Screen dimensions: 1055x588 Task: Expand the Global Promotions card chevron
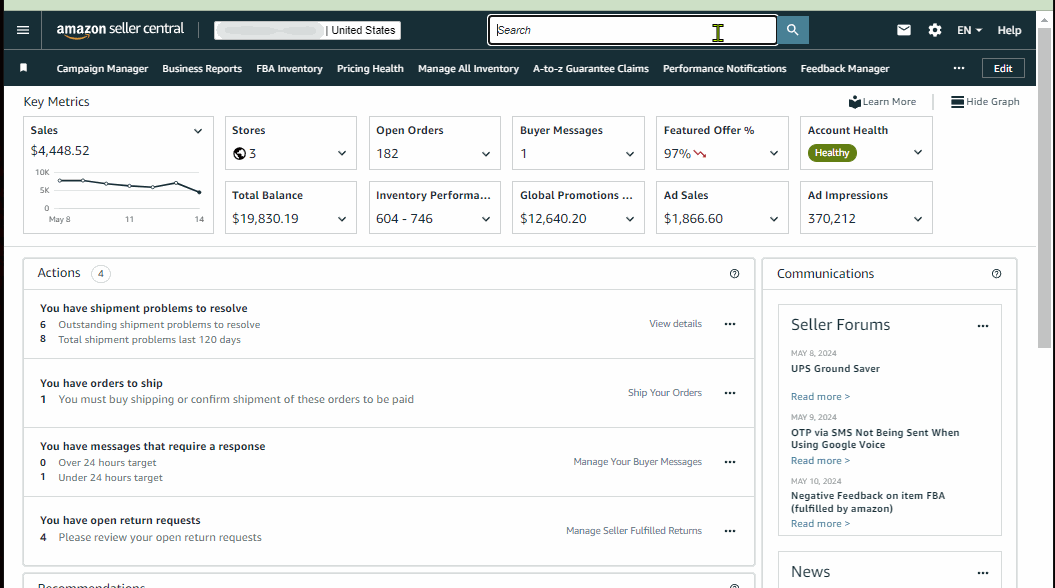click(630, 219)
